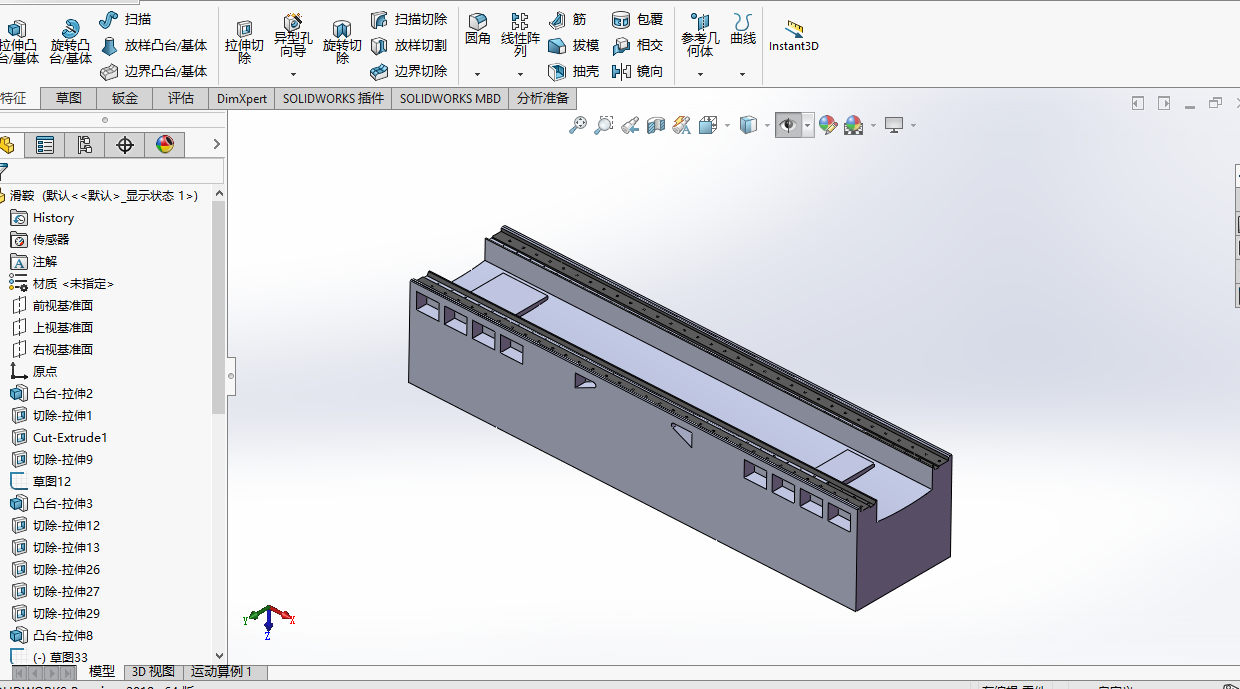
Task: Click Edit Appearance color ball icon
Action: click(827, 125)
